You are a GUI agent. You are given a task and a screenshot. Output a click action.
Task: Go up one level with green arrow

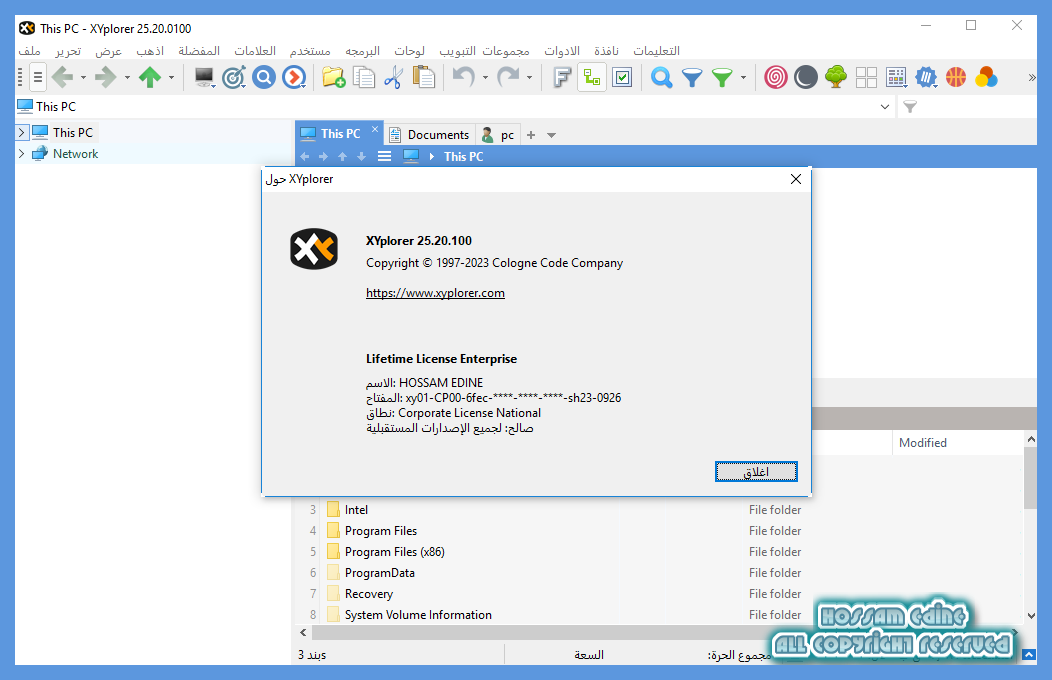(150, 77)
